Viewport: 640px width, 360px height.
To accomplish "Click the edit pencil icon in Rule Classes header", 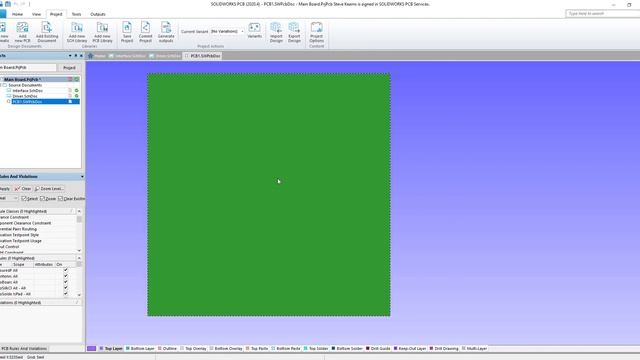I will click(72, 211).
